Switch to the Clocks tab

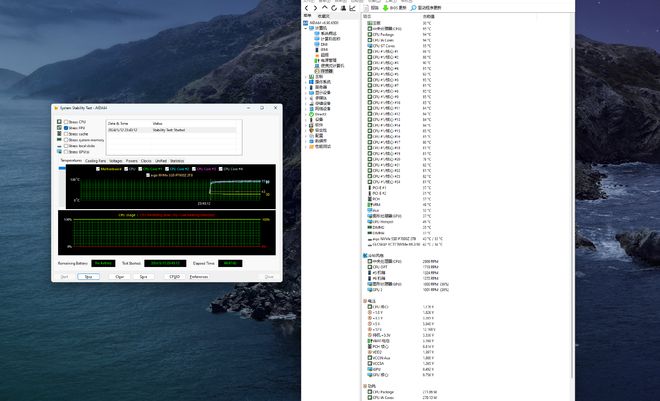146,161
